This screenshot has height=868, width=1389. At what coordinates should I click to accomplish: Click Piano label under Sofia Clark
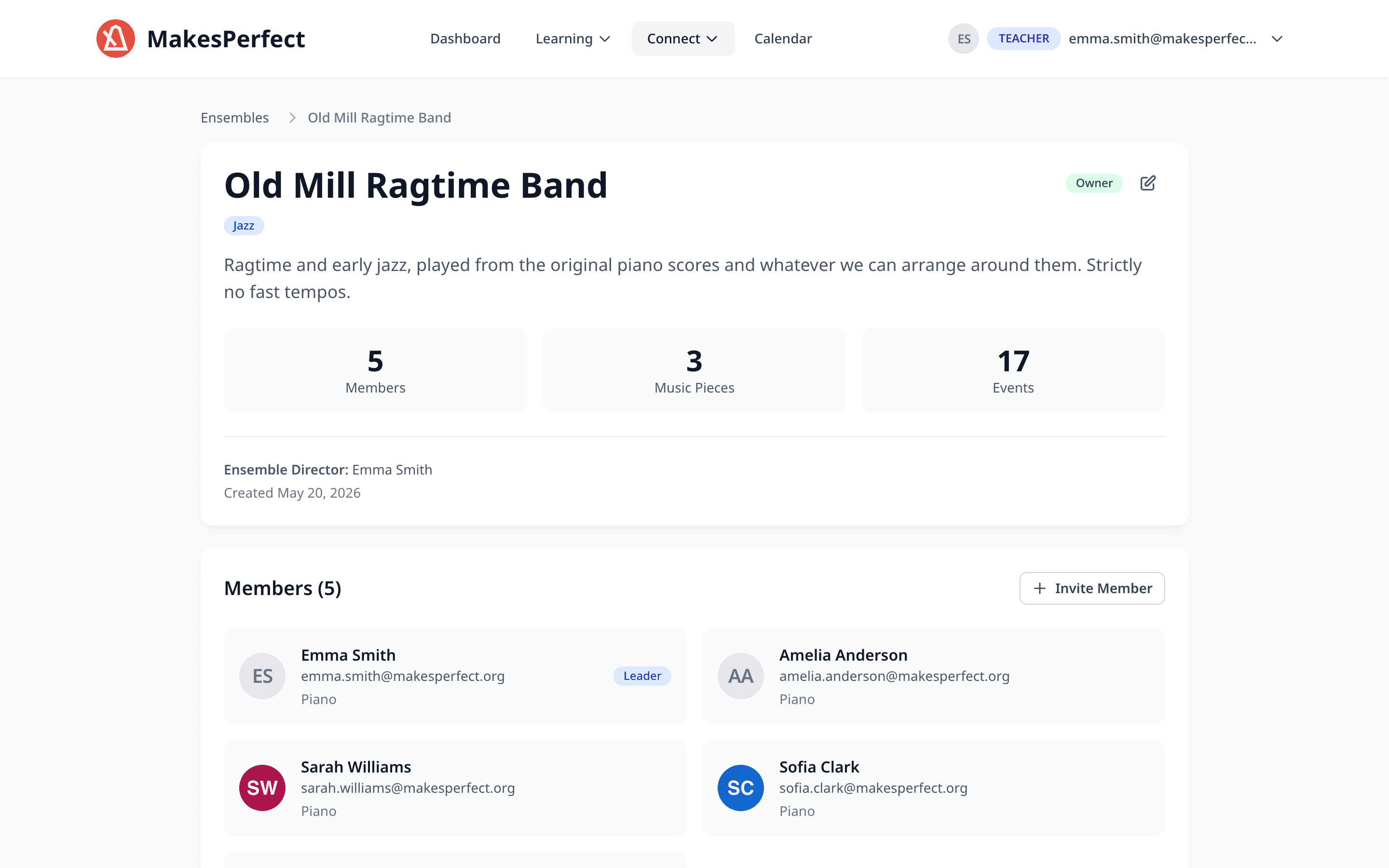click(797, 811)
